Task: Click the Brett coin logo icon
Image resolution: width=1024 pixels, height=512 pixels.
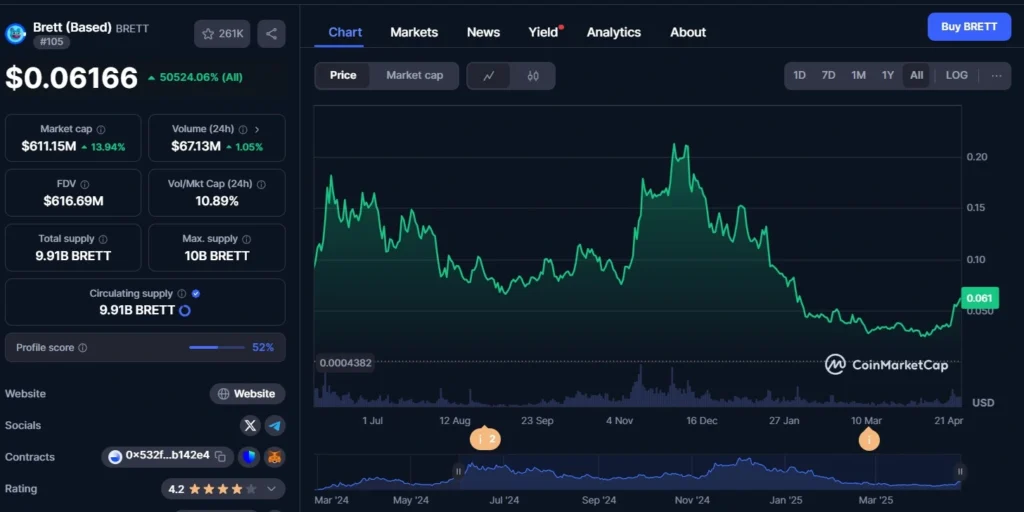Action: [15, 33]
